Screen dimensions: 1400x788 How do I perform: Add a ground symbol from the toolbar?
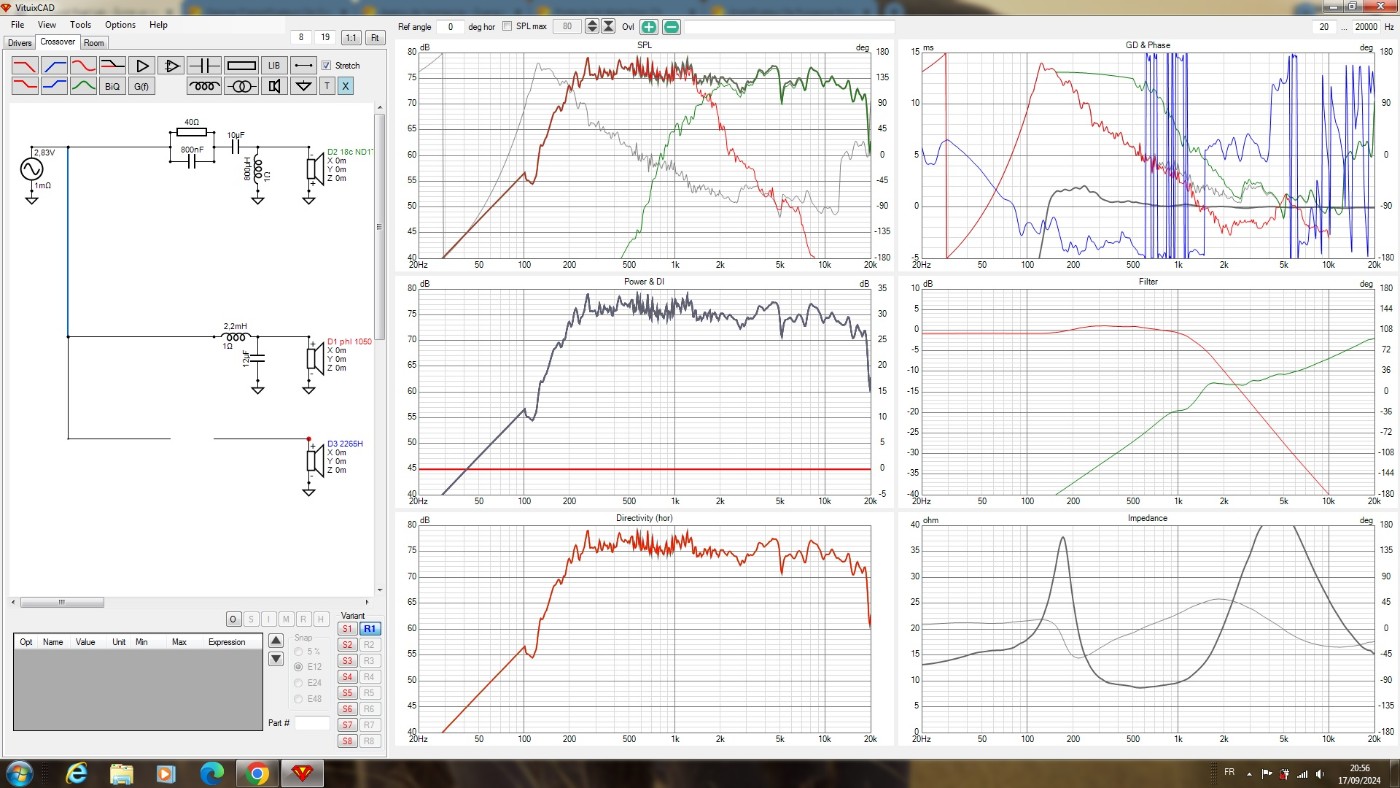(x=304, y=86)
